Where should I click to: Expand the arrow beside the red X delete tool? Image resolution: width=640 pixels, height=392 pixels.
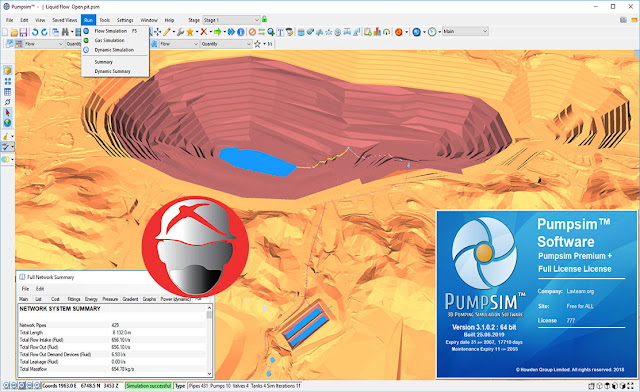point(210,32)
